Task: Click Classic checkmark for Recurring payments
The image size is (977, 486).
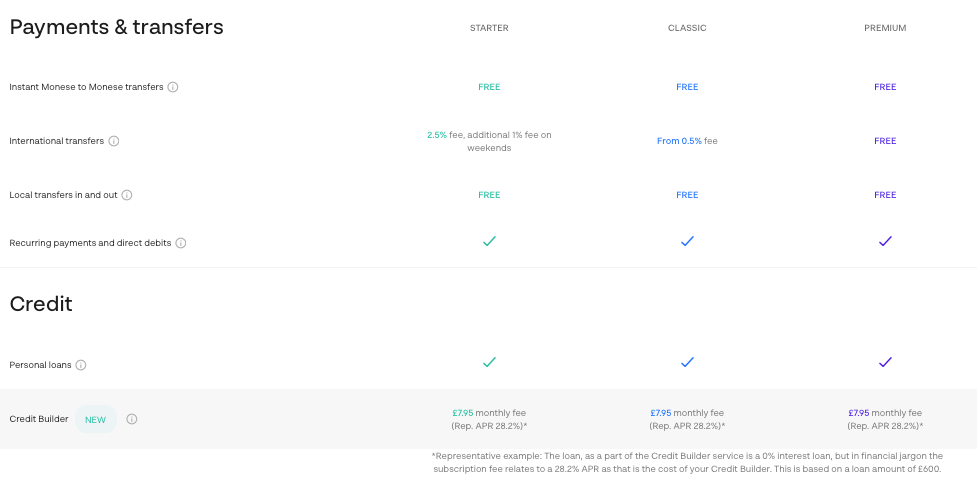Action: (687, 241)
